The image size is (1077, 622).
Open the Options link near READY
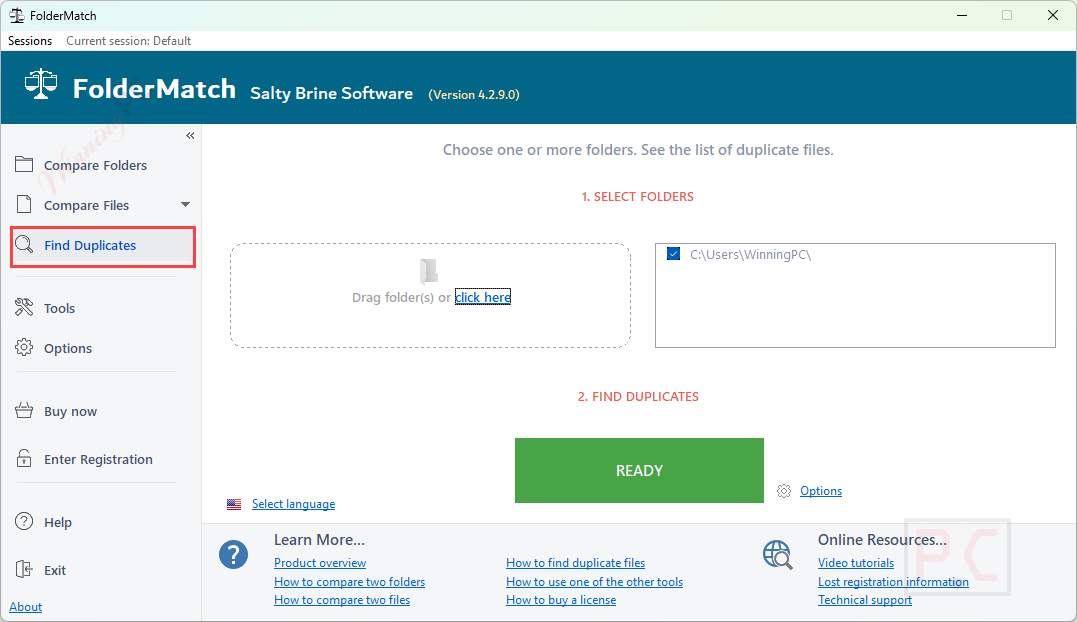[x=821, y=491]
